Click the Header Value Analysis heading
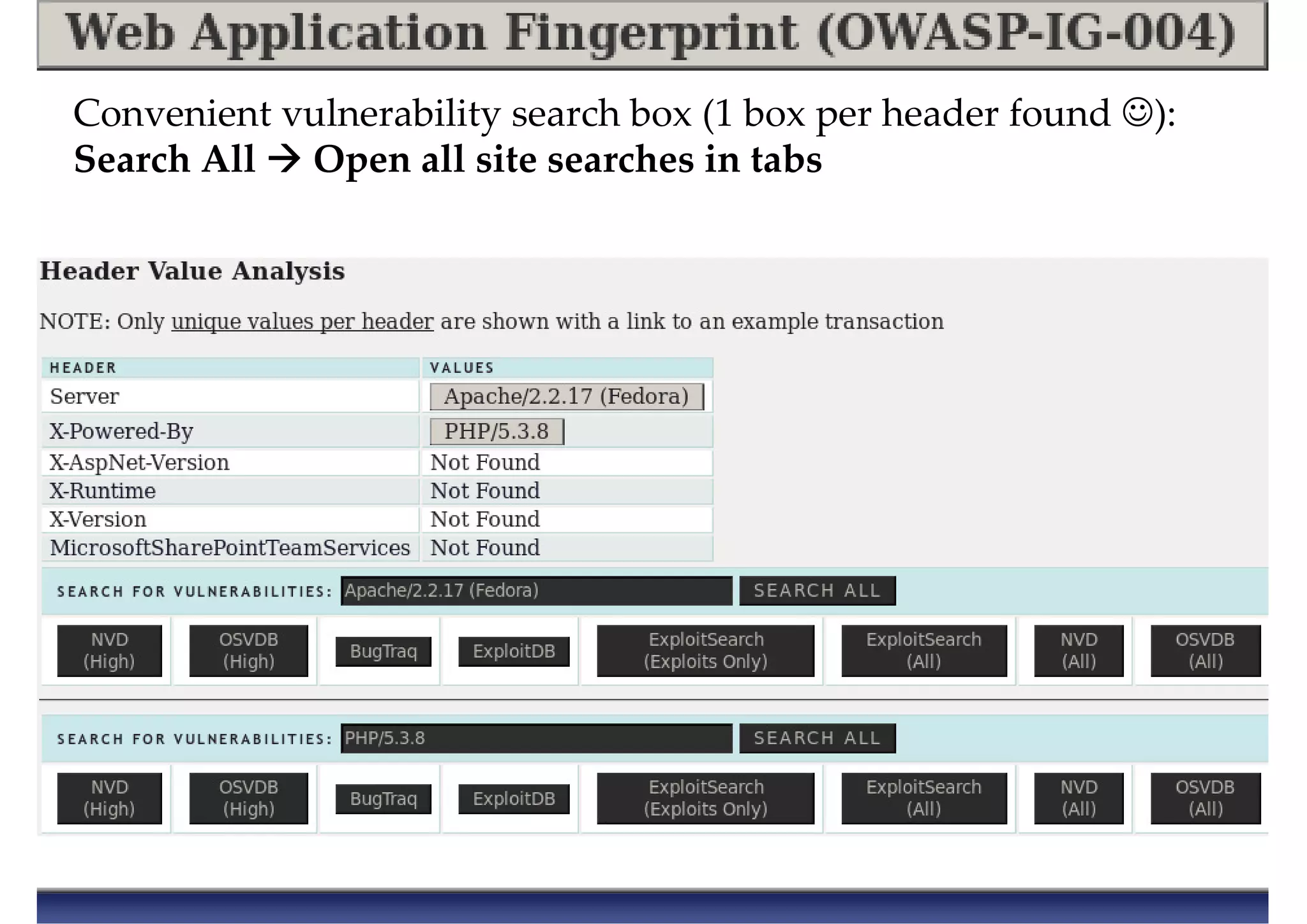Image resolution: width=1307 pixels, height=924 pixels. [192, 271]
